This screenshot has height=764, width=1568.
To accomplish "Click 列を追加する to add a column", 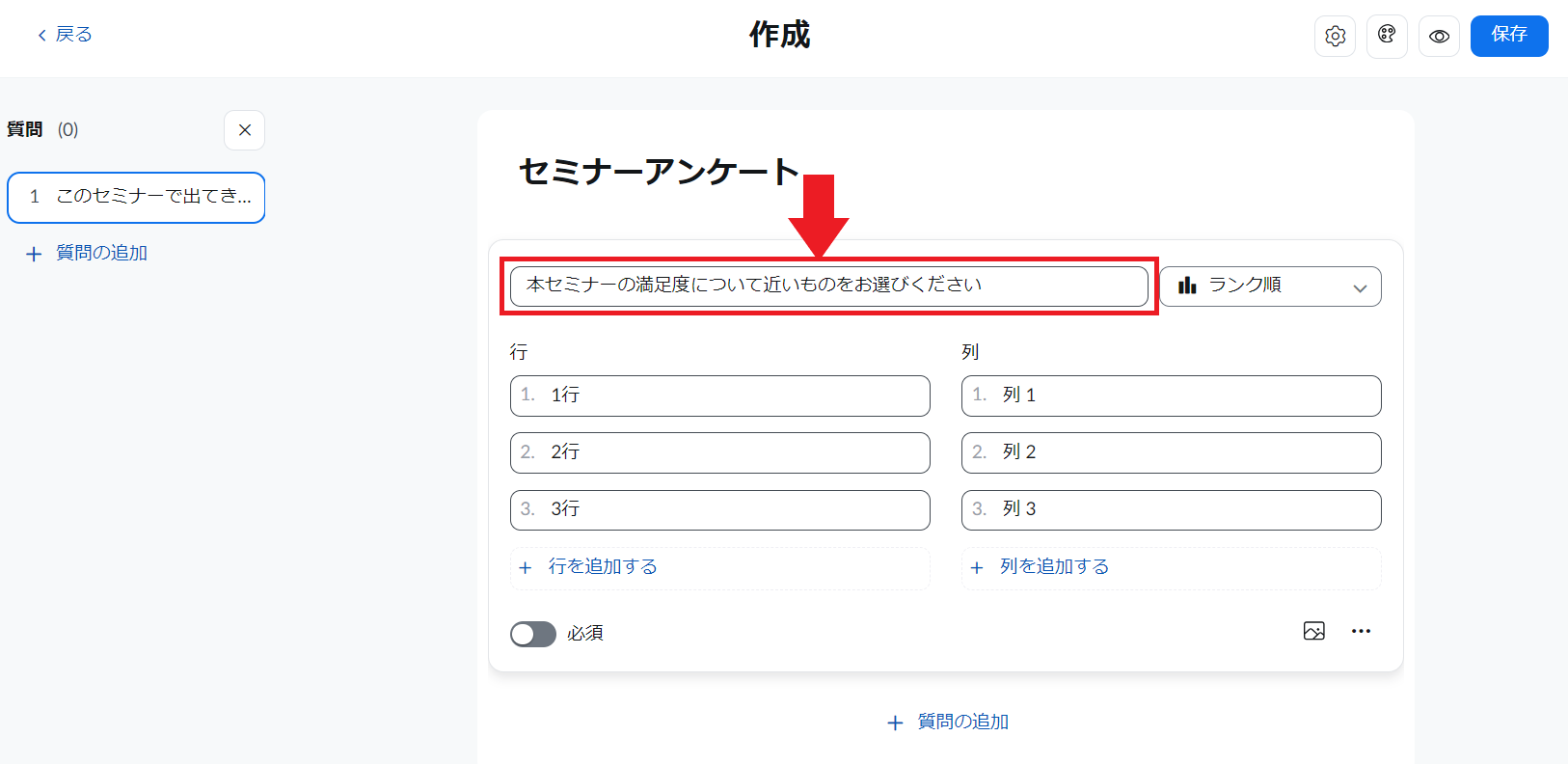I will pyautogui.click(x=1172, y=567).
